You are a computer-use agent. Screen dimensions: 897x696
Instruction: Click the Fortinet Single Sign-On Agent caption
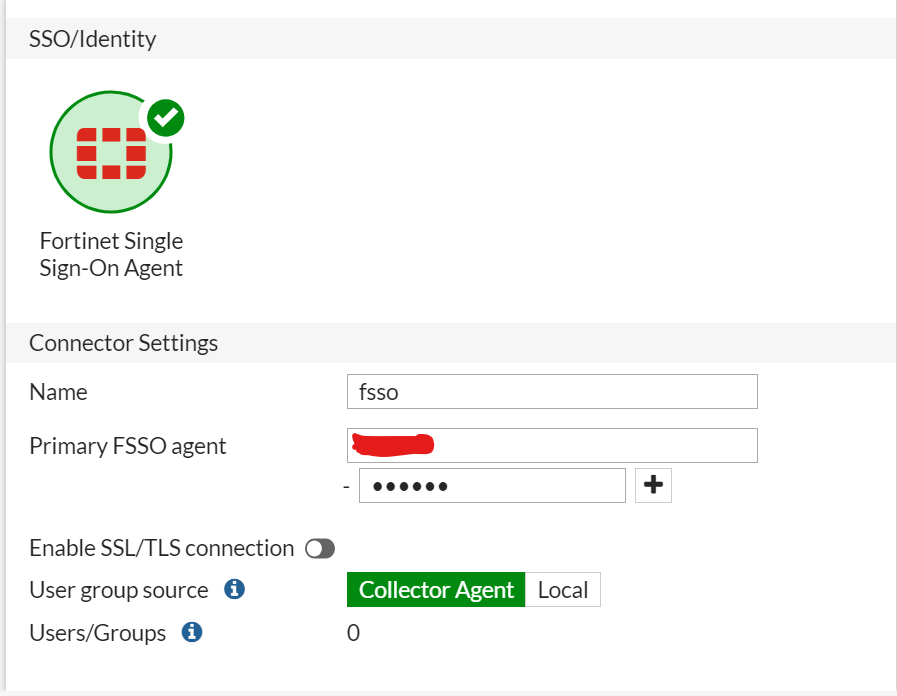click(111, 254)
